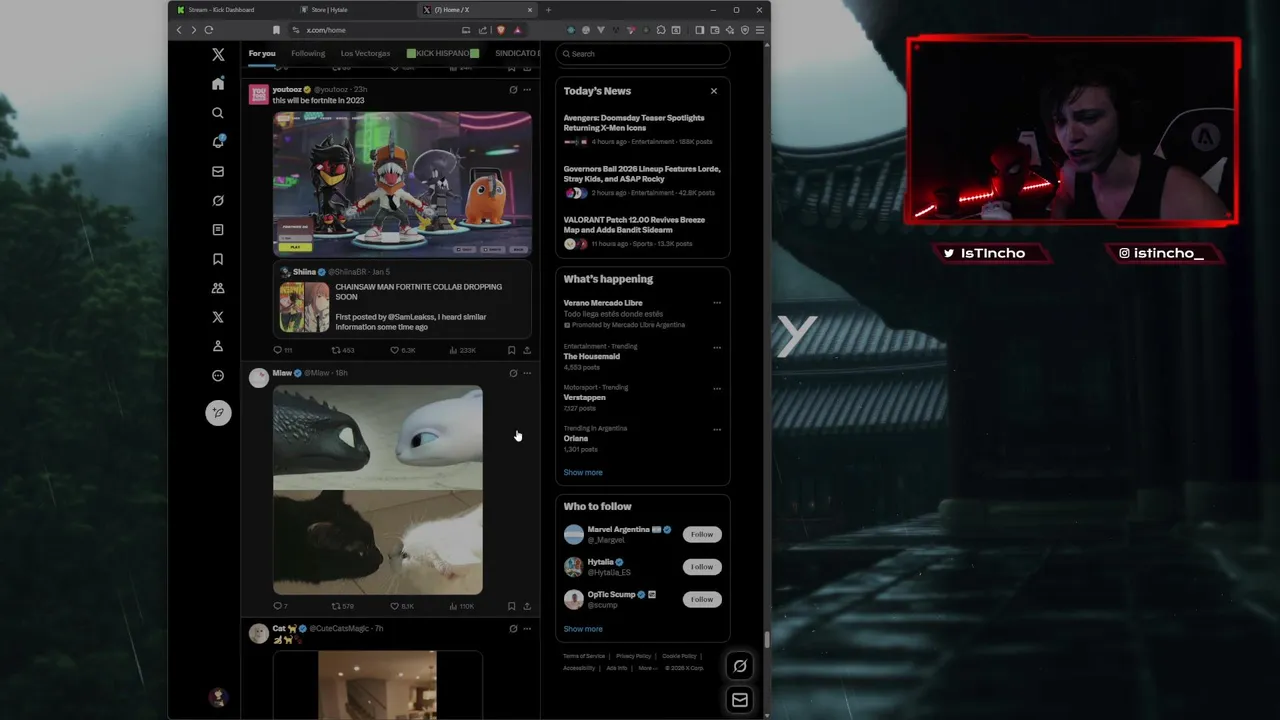Open a new browser tab
Image resolution: width=1280 pixels, height=720 pixels.
(548, 10)
